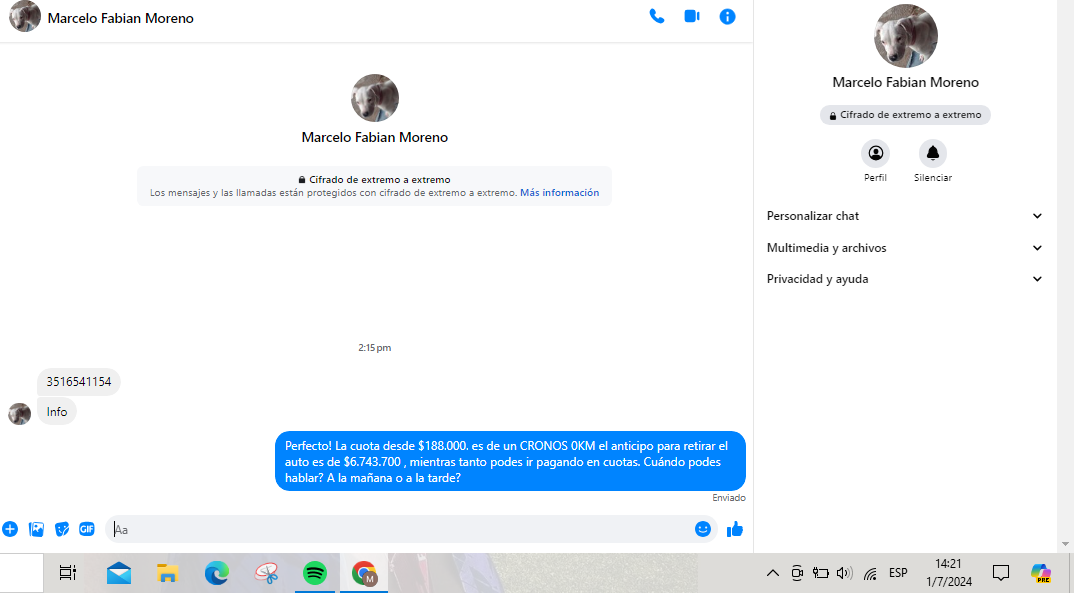
Task: Open the notification center icon
Action: 1001,572
